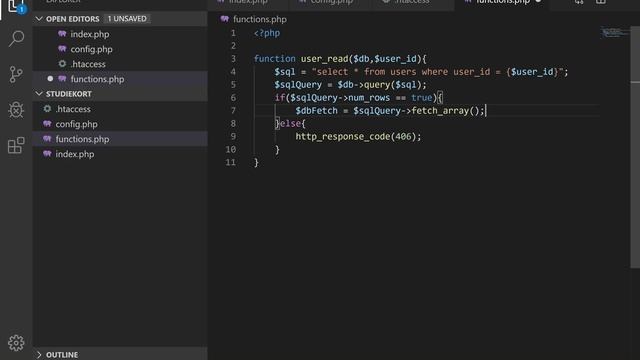This screenshot has height=360, width=640.
Task: Click the code minimap preview
Action: pos(614,32)
